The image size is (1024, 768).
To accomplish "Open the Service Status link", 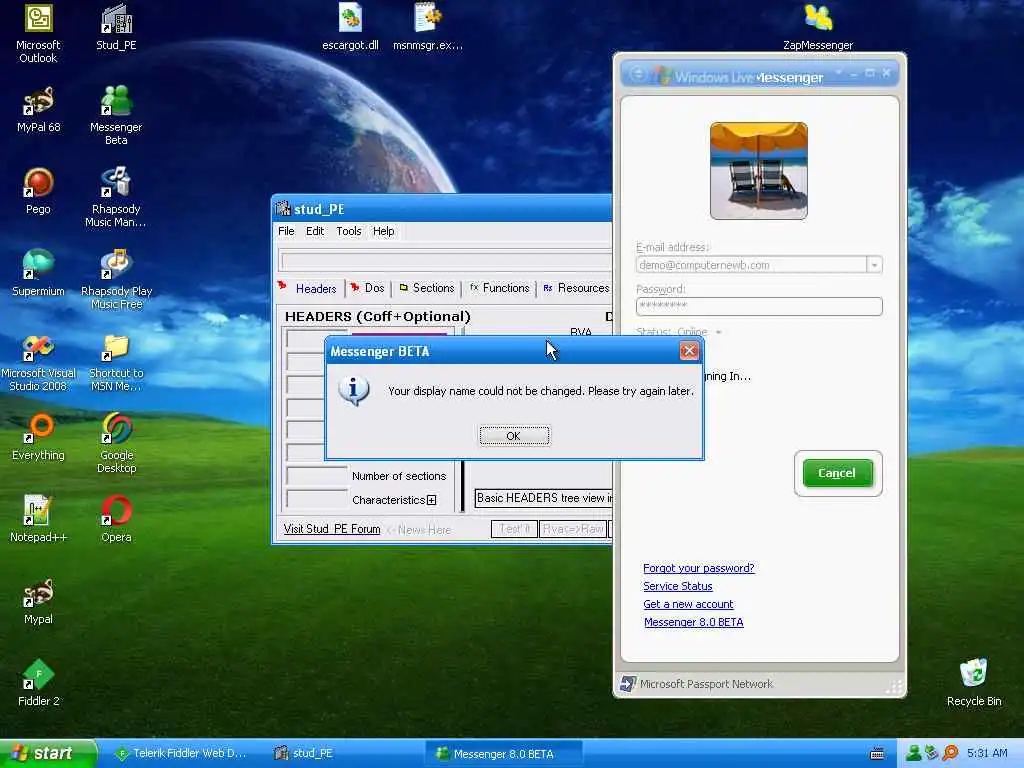I will 677,586.
